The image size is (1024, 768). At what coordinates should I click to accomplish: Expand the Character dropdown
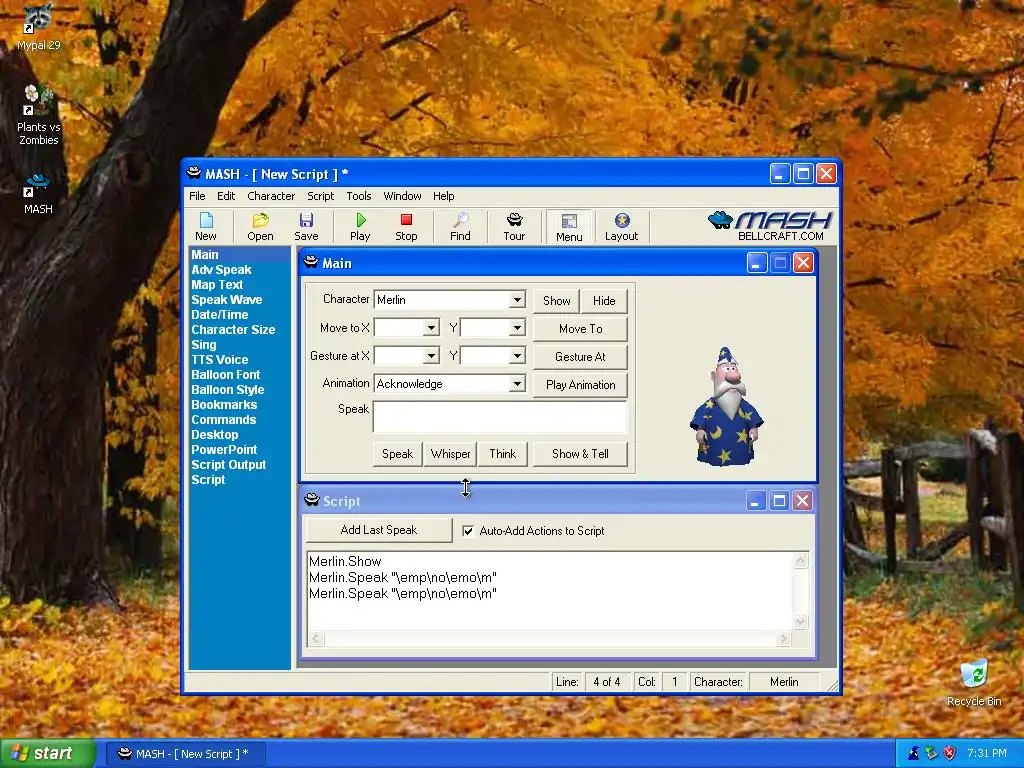click(x=517, y=300)
